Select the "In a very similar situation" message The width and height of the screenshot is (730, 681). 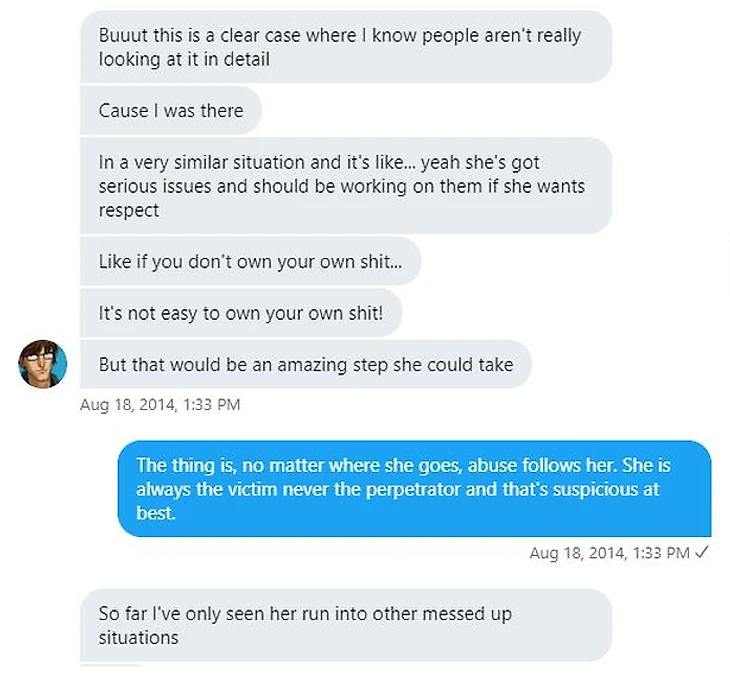pyautogui.click(x=345, y=186)
